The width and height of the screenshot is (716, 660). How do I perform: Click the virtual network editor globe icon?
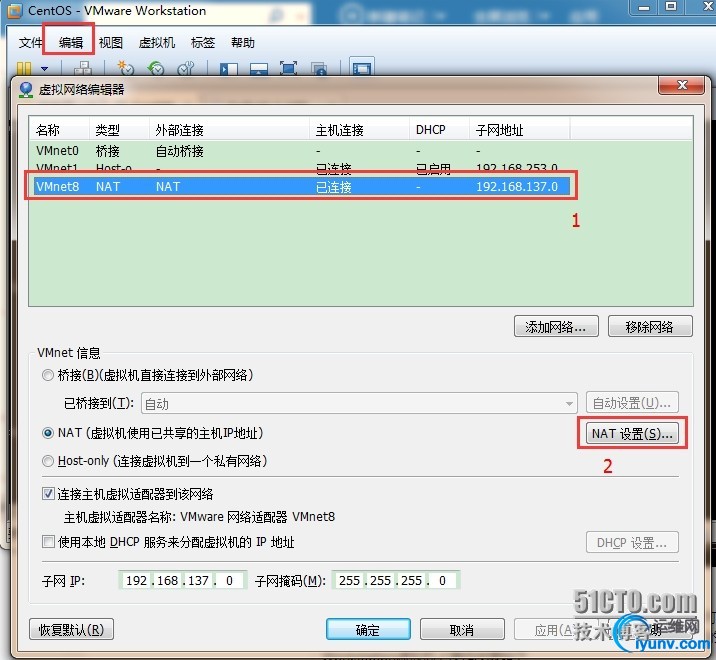coord(26,90)
